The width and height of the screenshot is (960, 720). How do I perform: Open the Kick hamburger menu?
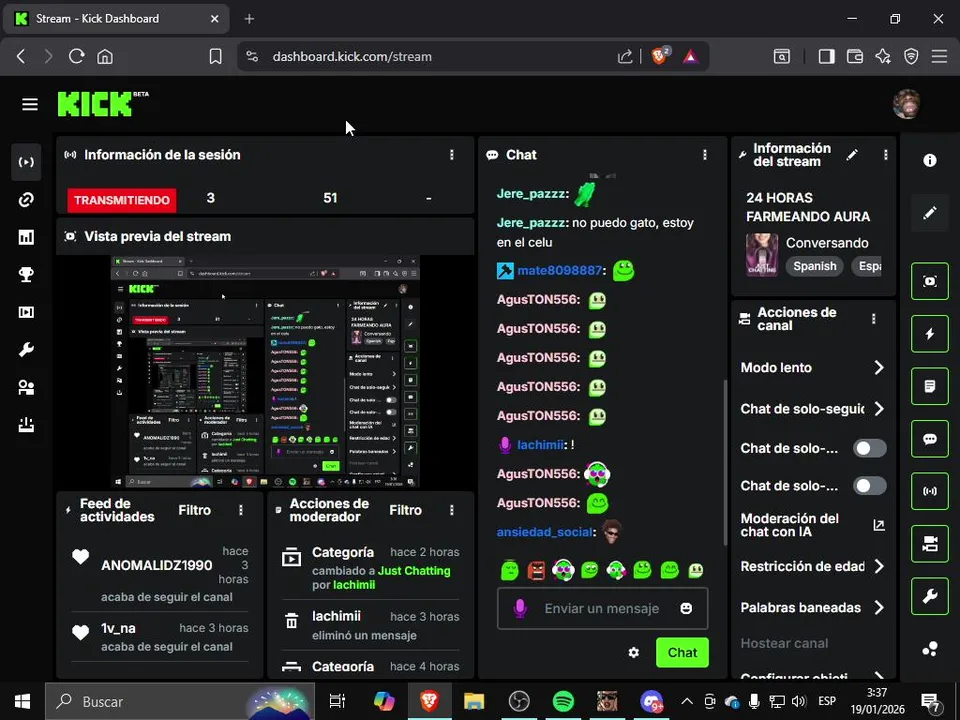click(x=29, y=104)
